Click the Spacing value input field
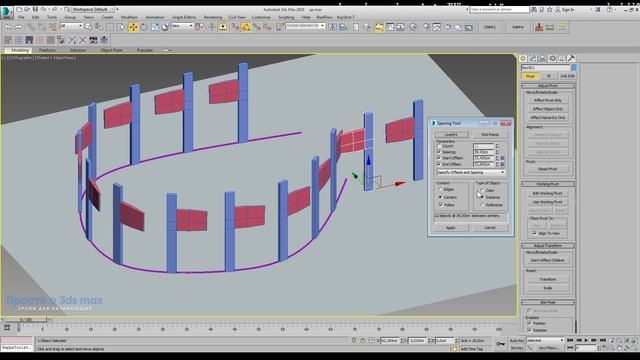 tap(484, 152)
